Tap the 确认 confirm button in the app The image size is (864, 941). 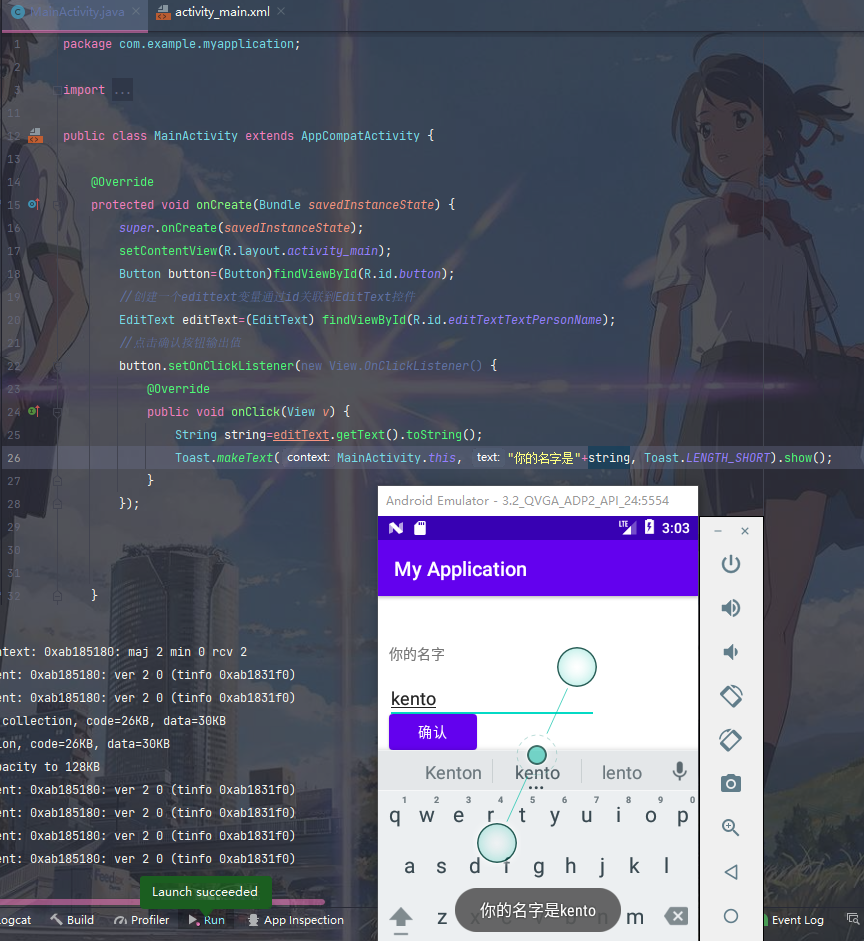pos(433,732)
